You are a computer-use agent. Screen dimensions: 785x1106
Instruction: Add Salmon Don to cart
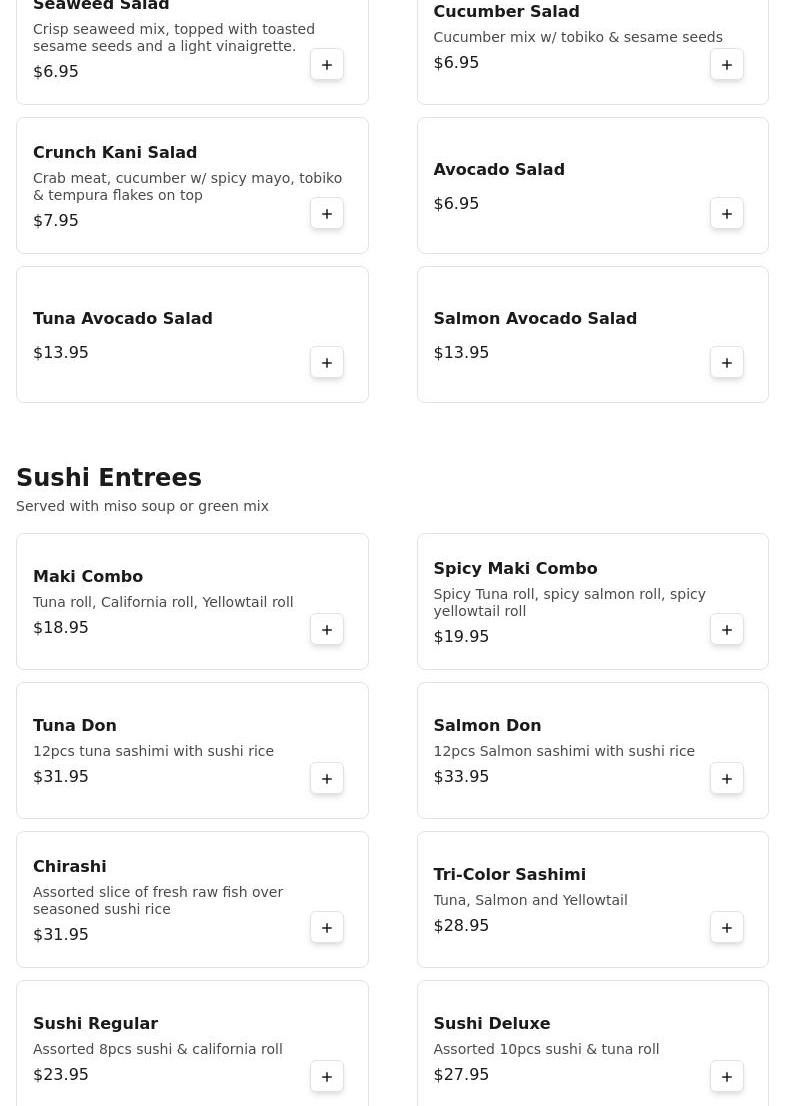point(727,779)
